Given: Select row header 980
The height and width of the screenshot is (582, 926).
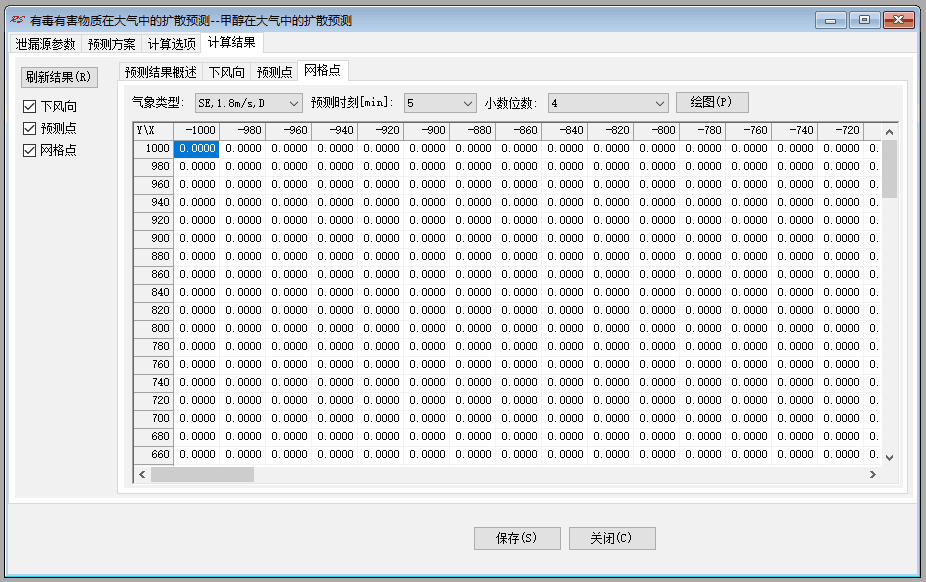Looking at the screenshot, I should pyautogui.click(x=154, y=166).
